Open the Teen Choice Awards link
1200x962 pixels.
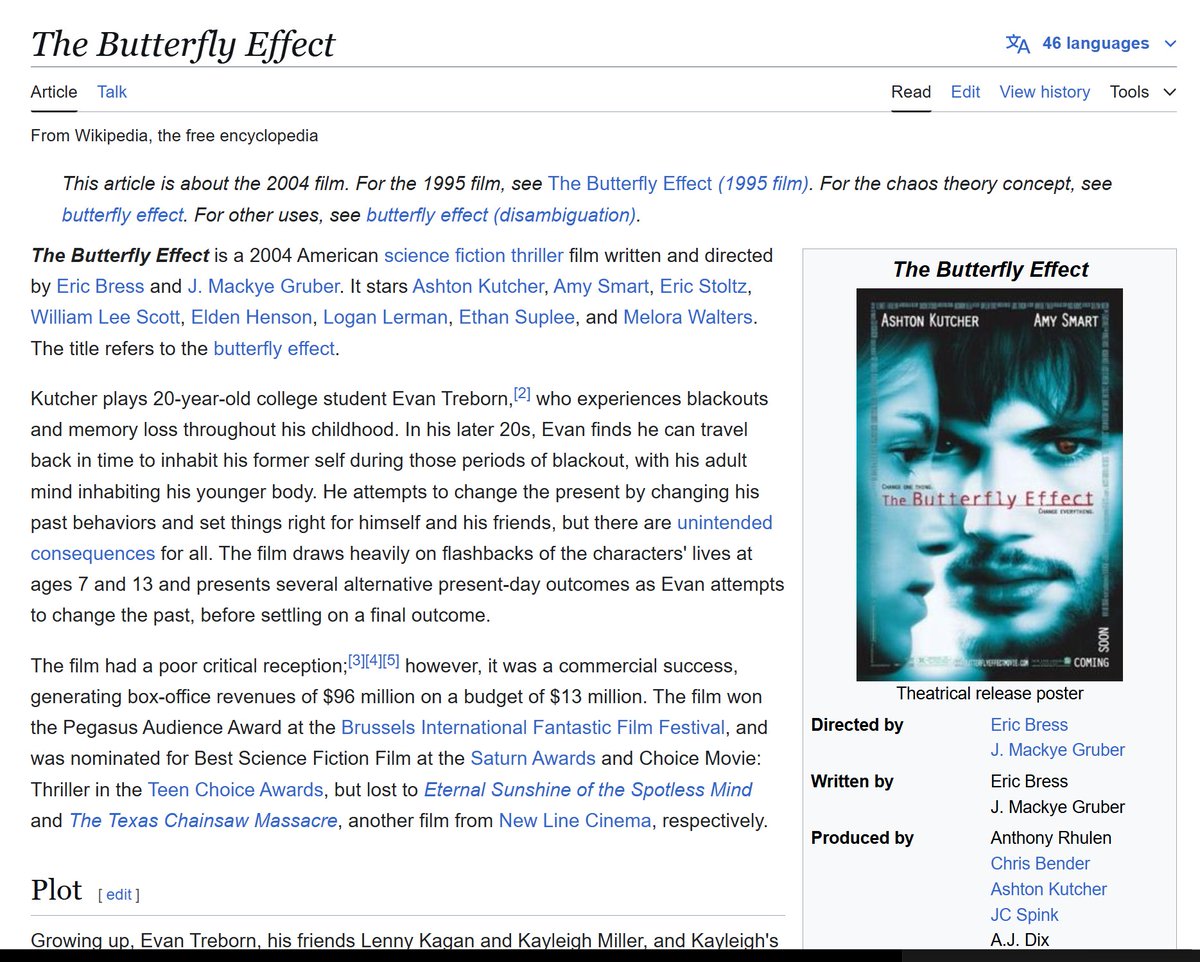[x=235, y=789]
